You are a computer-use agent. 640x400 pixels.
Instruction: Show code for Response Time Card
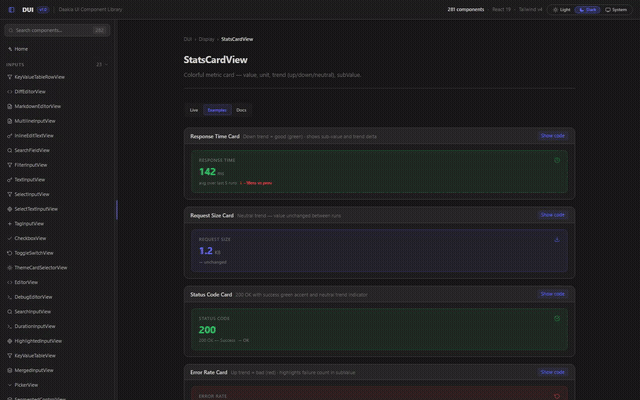(x=553, y=136)
